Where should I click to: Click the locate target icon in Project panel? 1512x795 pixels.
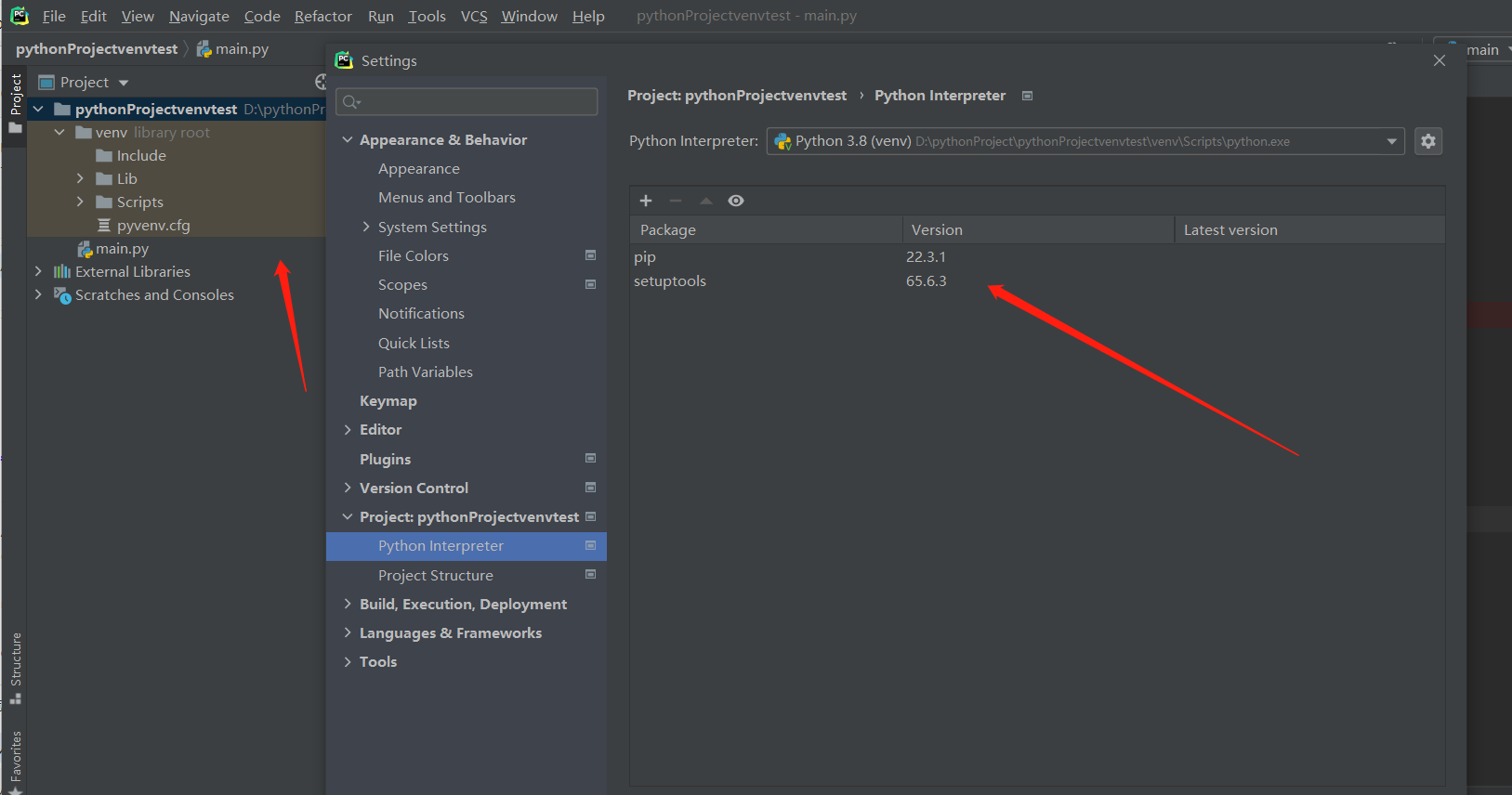(322, 82)
